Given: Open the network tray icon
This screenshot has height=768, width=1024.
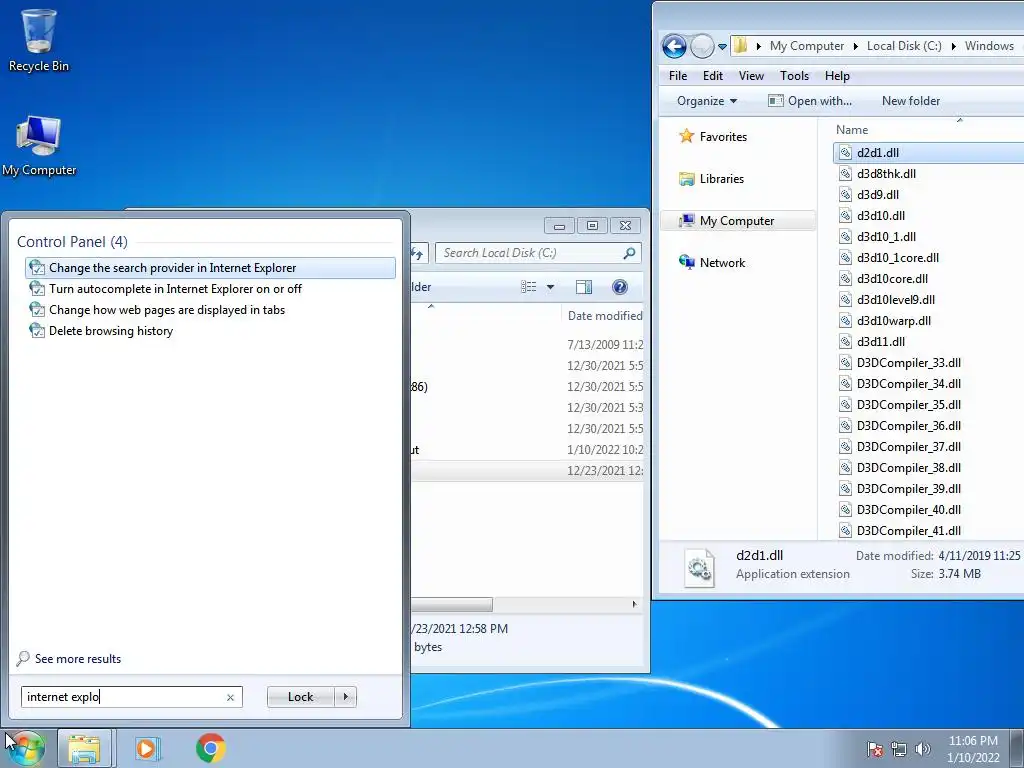Looking at the screenshot, I should pyautogui.click(x=899, y=749).
